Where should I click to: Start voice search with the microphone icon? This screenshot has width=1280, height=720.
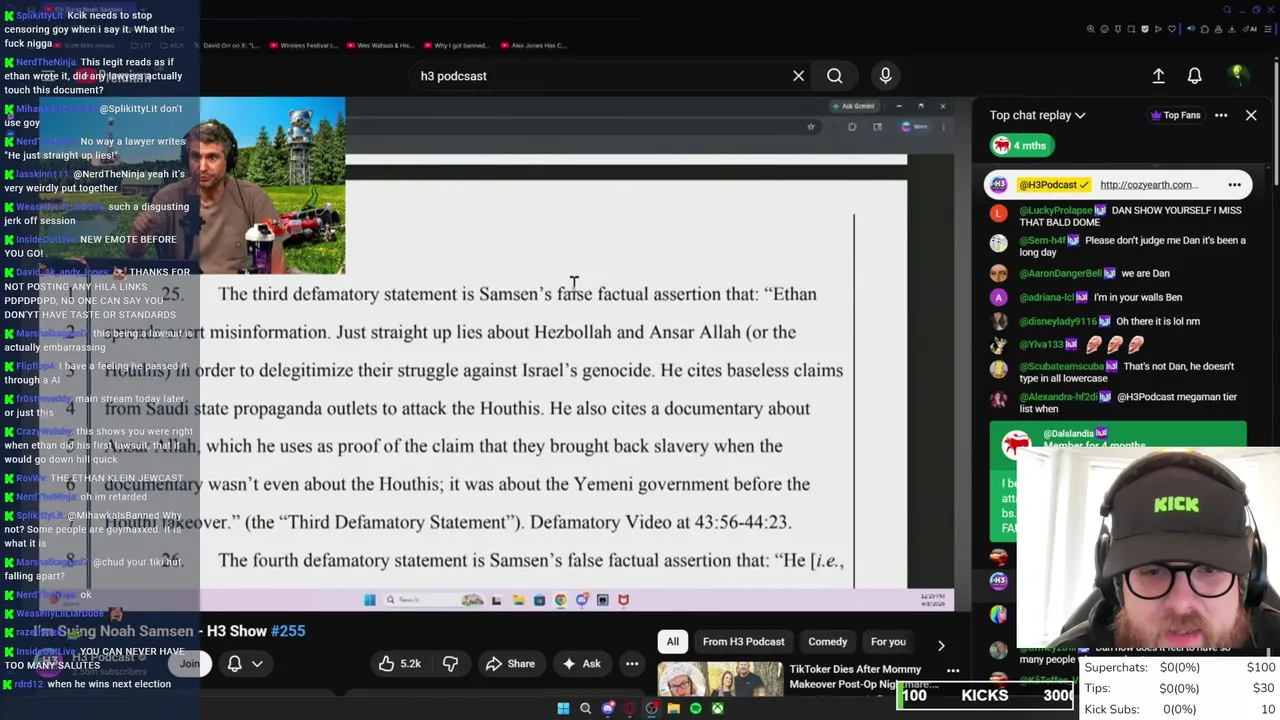click(x=885, y=76)
